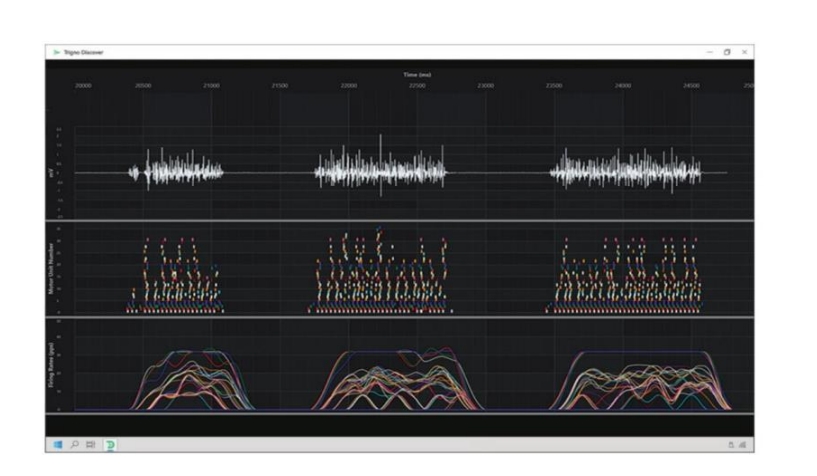Click the third firing rate curve cluster
This screenshot has width=817, height=476.
(636, 380)
